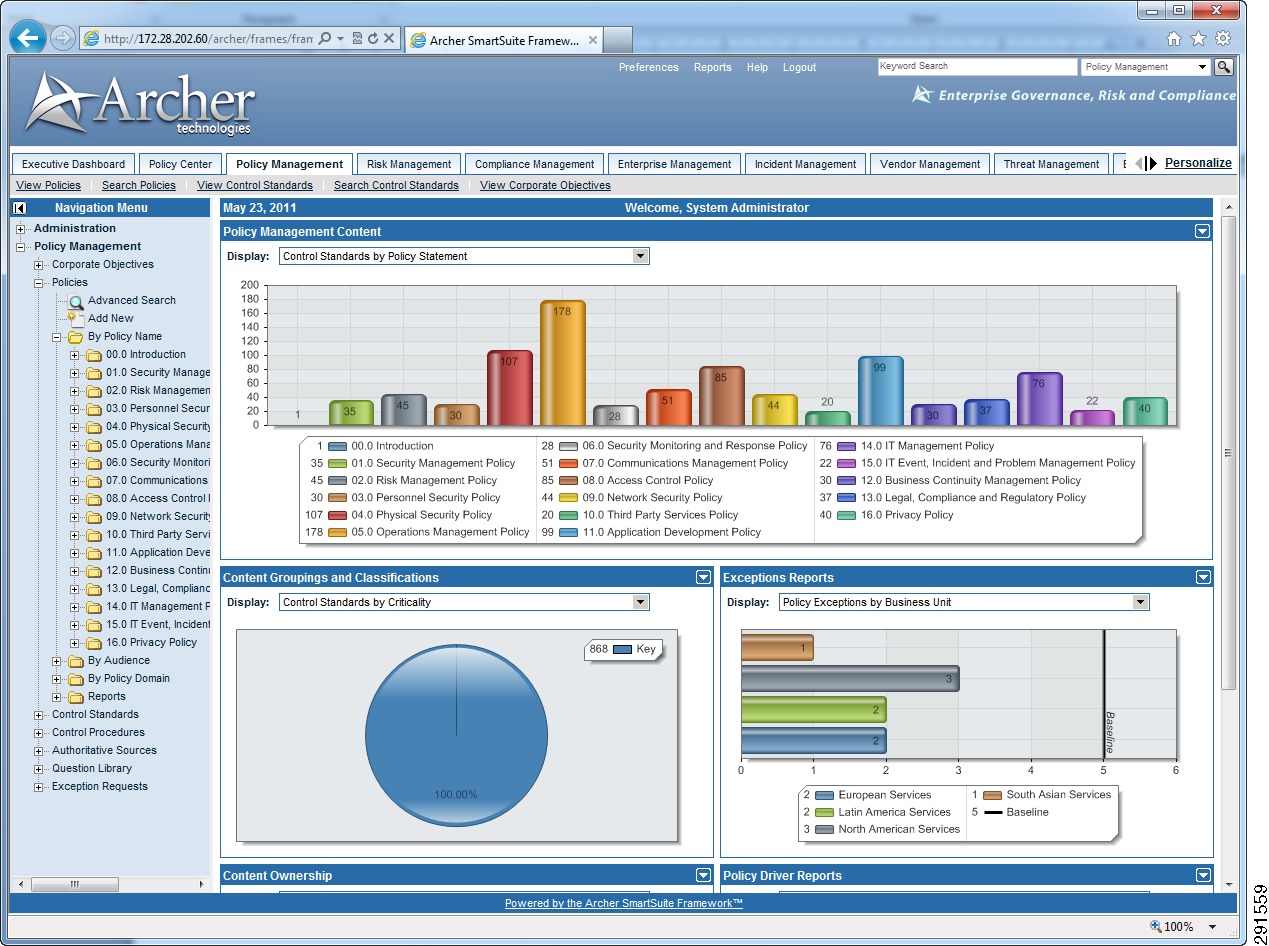Click the 04.0 Physical Security folder icon
1269x946 pixels.
click(x=94, y=427)
